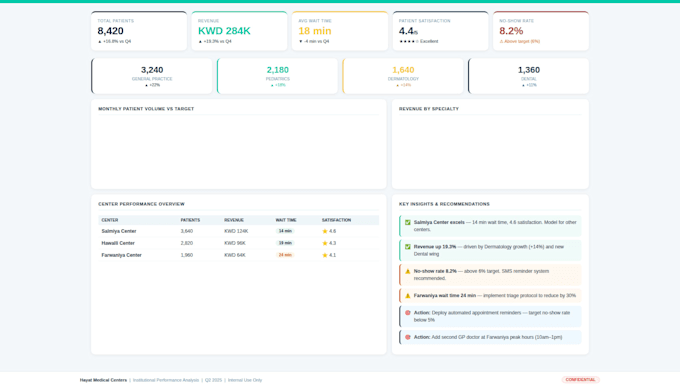
Task: Click the target icon for Deploy automated reminders action
Action: point(408,313)
